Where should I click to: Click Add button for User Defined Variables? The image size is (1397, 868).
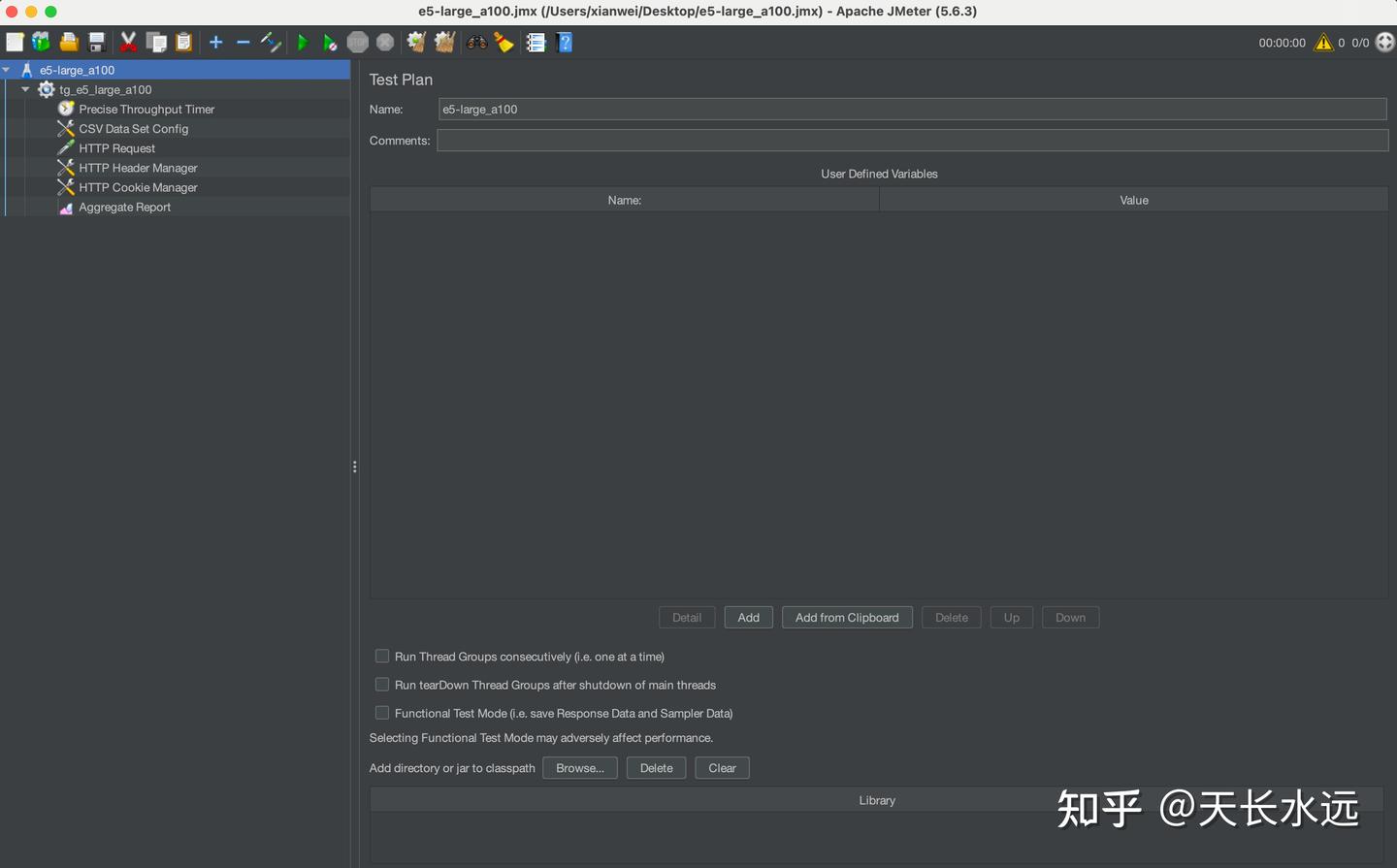749,618
